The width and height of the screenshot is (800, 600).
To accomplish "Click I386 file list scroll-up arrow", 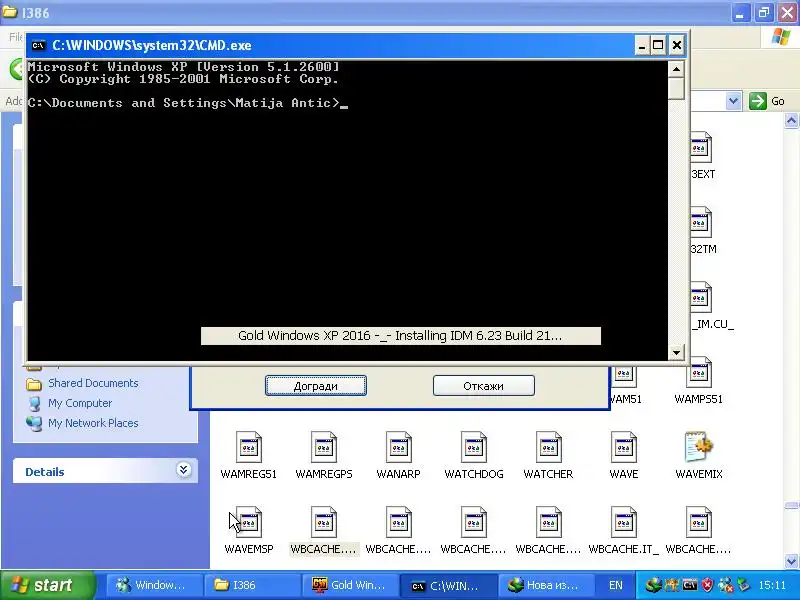I will tap(791, 121).
